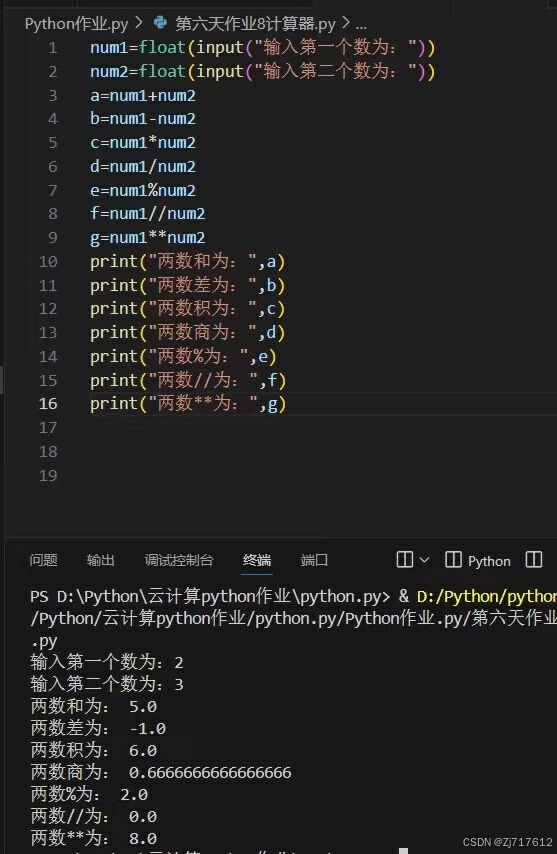
Task: Switch to the 输出 output tab
Action: pyautogui.click(x=101, y=560)
